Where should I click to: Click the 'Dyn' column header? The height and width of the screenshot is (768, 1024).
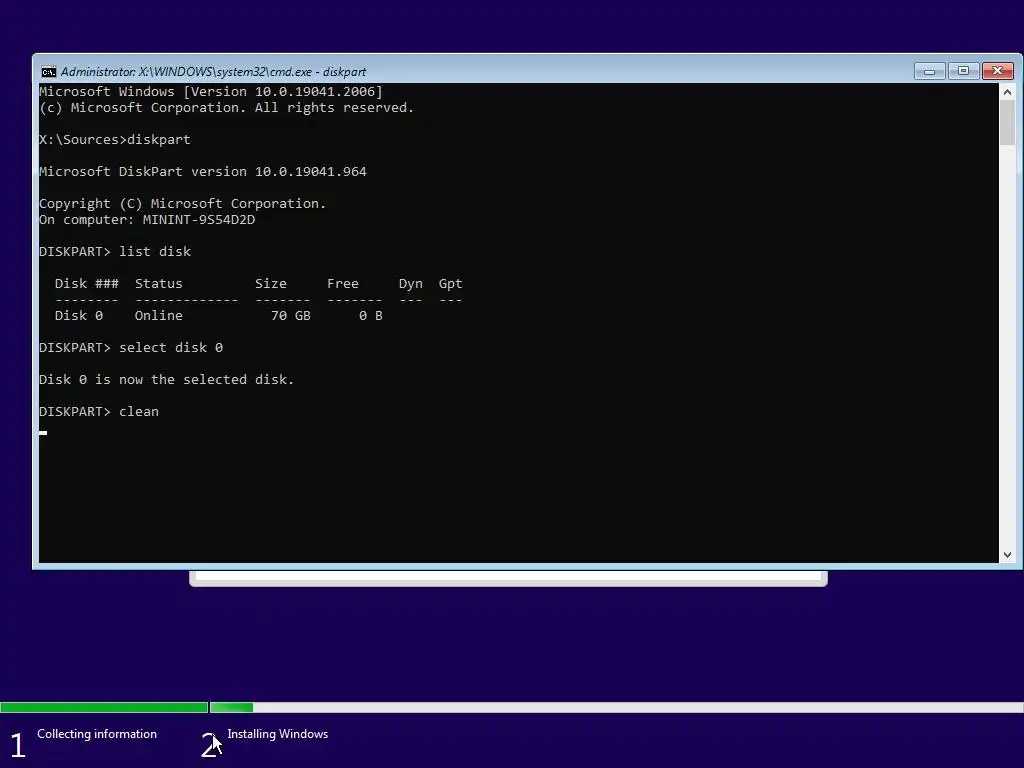click(411, 283)
